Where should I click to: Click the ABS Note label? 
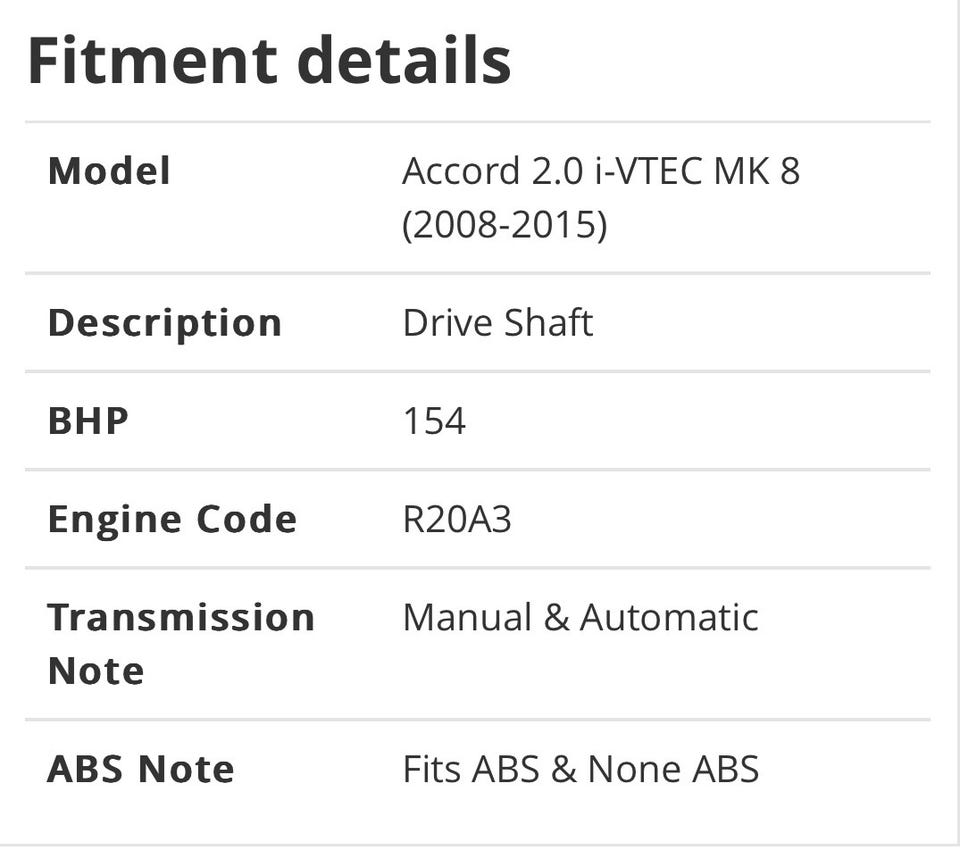(141, 769)
